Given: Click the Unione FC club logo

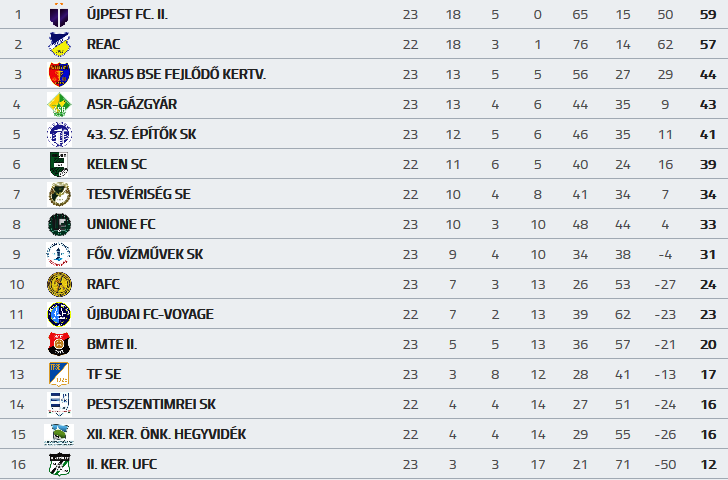Looking at the screenshot, I should (60, 224).
